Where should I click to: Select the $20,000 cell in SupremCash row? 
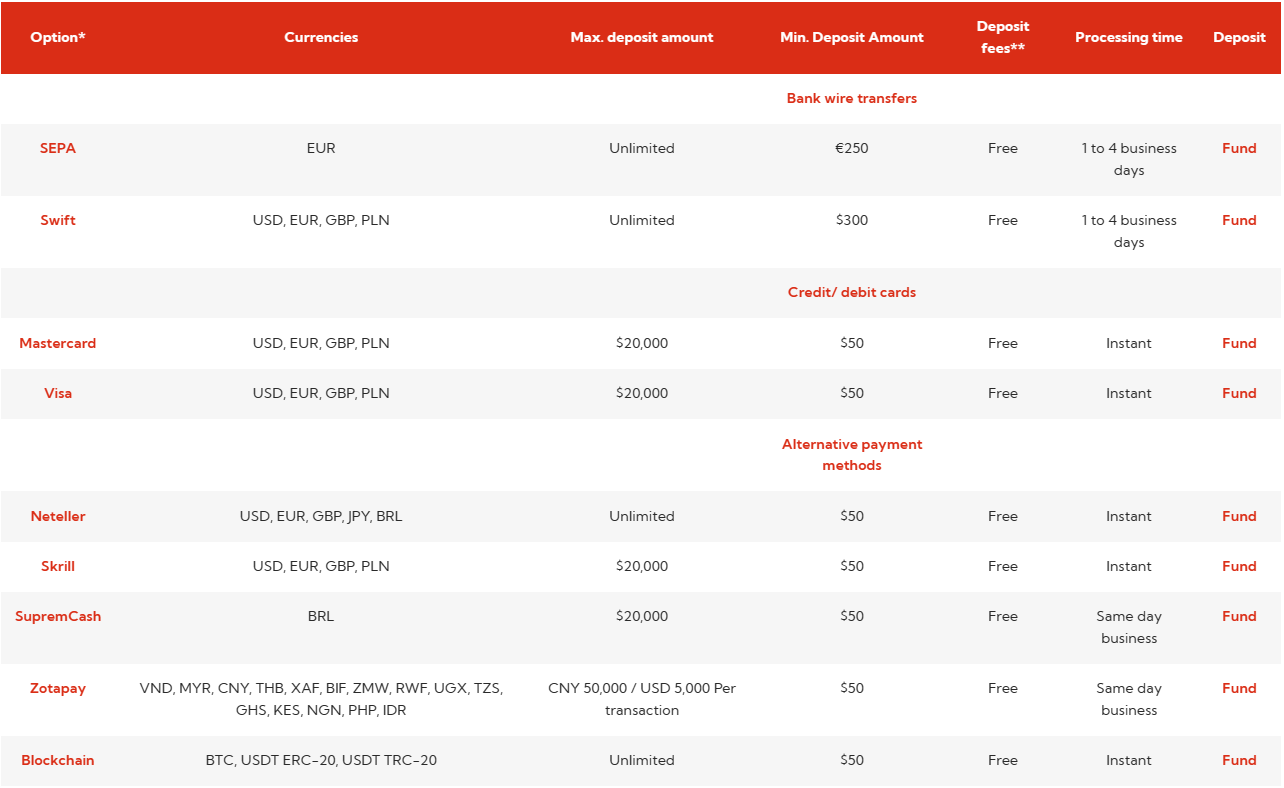642,616
